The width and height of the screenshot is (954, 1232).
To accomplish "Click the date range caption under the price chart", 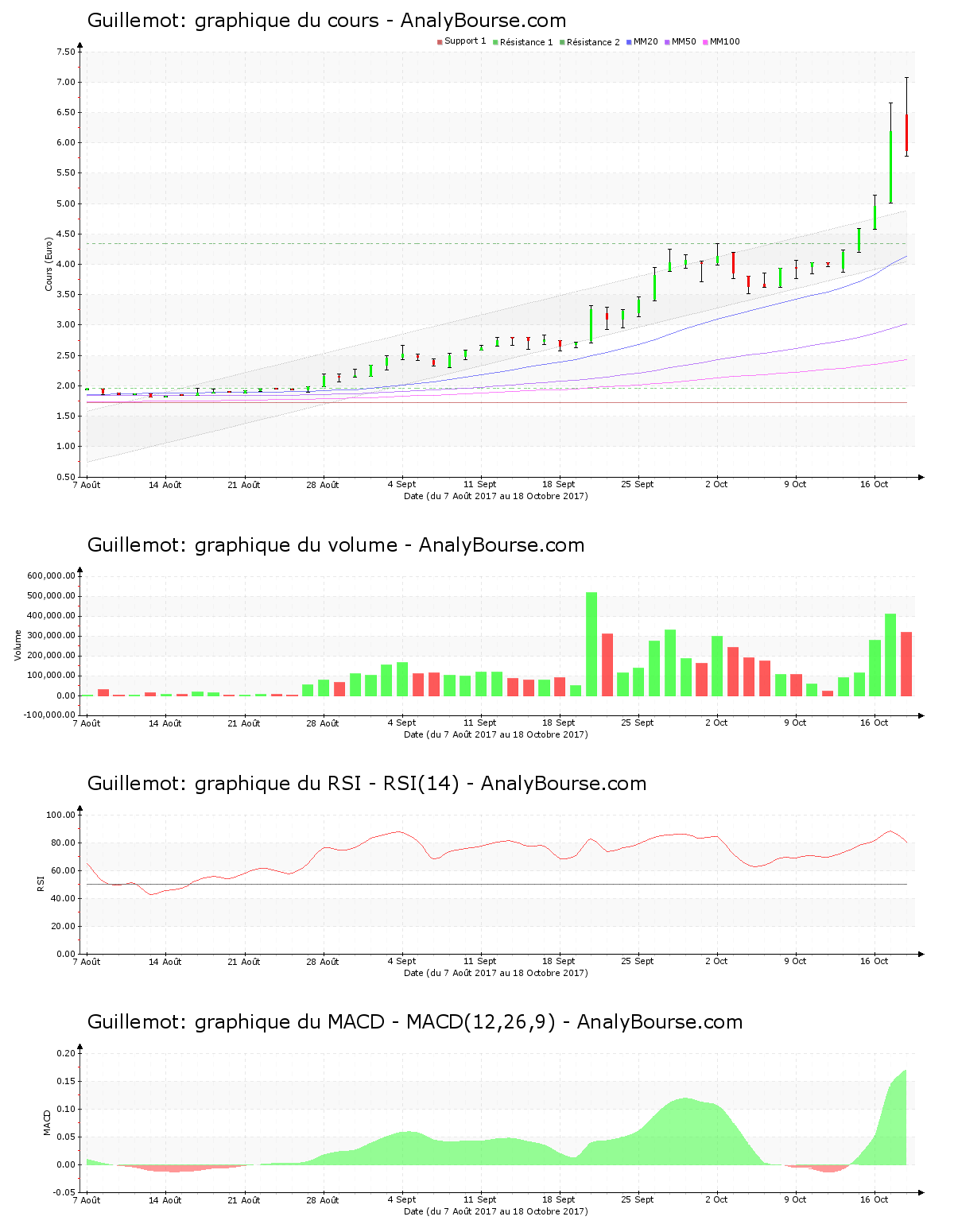I will click(x=496, y=496).
